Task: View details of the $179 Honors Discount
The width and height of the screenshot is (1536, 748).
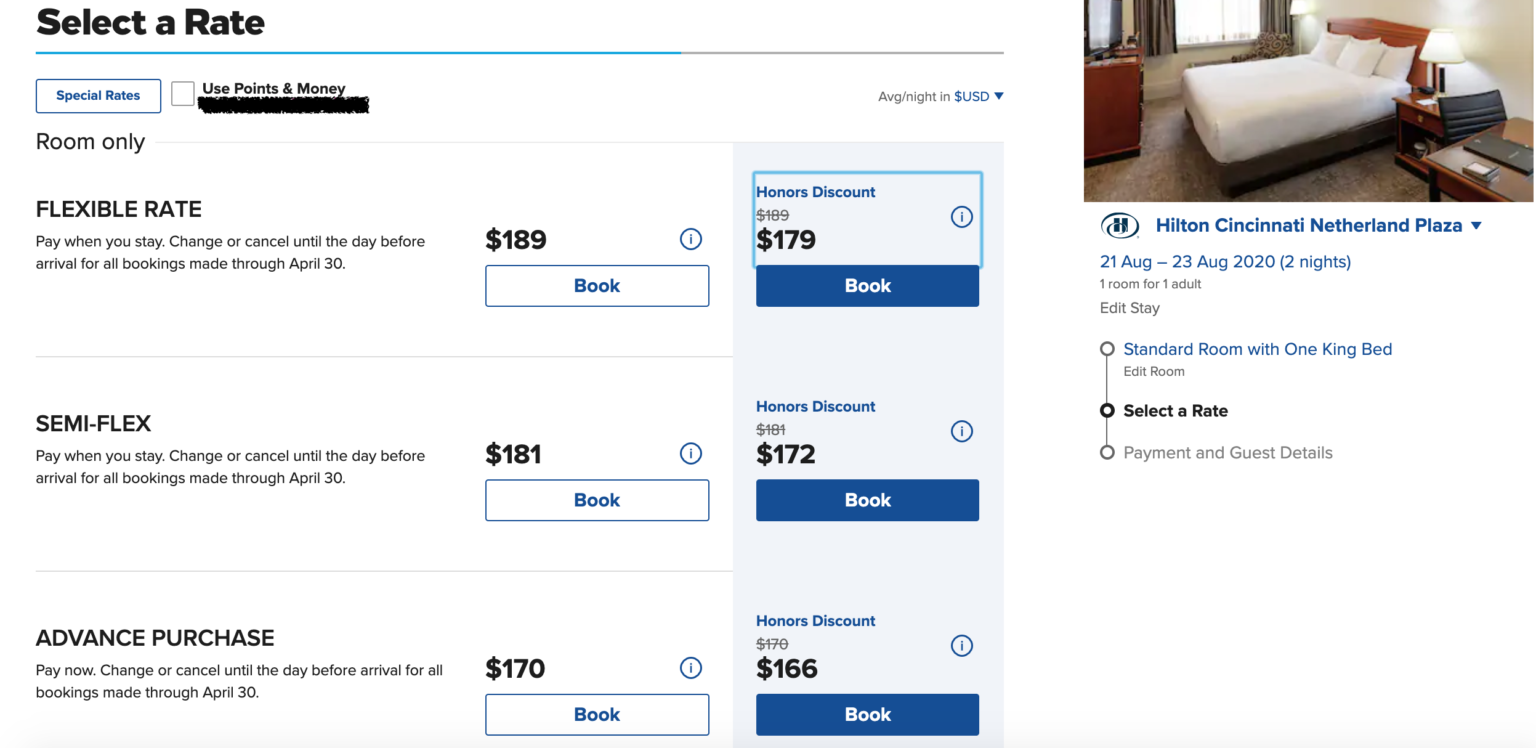Action: pyautogui.click(x=961, y=216)
